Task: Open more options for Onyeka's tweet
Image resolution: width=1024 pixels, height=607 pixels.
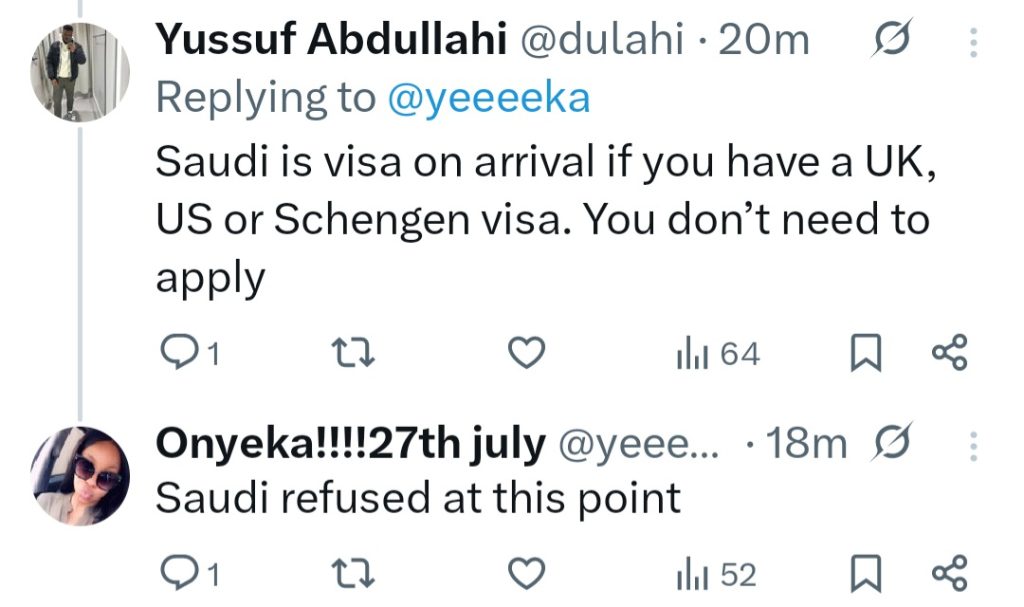Action: [975, 444]
